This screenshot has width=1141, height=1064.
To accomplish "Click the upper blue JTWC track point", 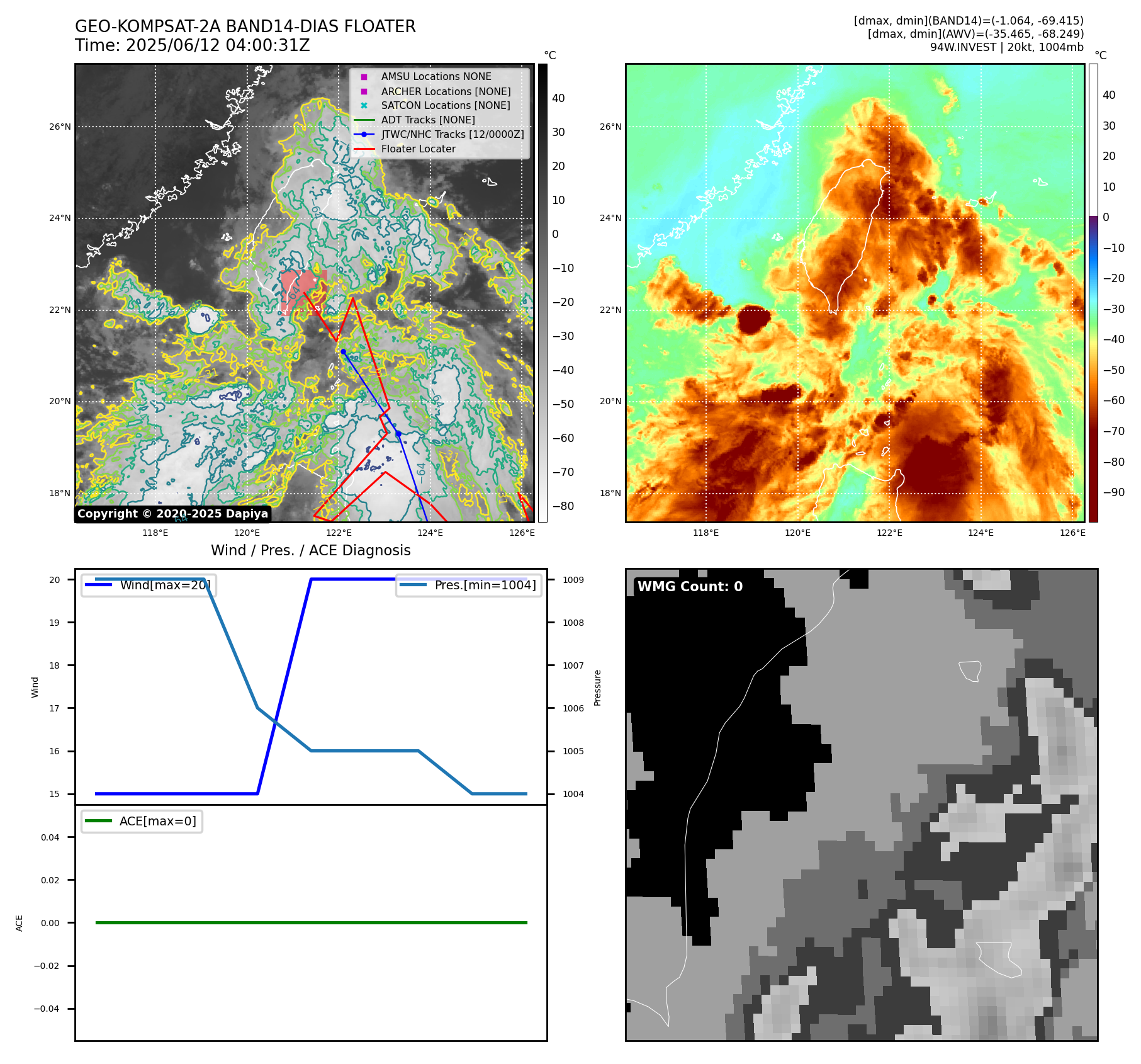I will (343, 351).
